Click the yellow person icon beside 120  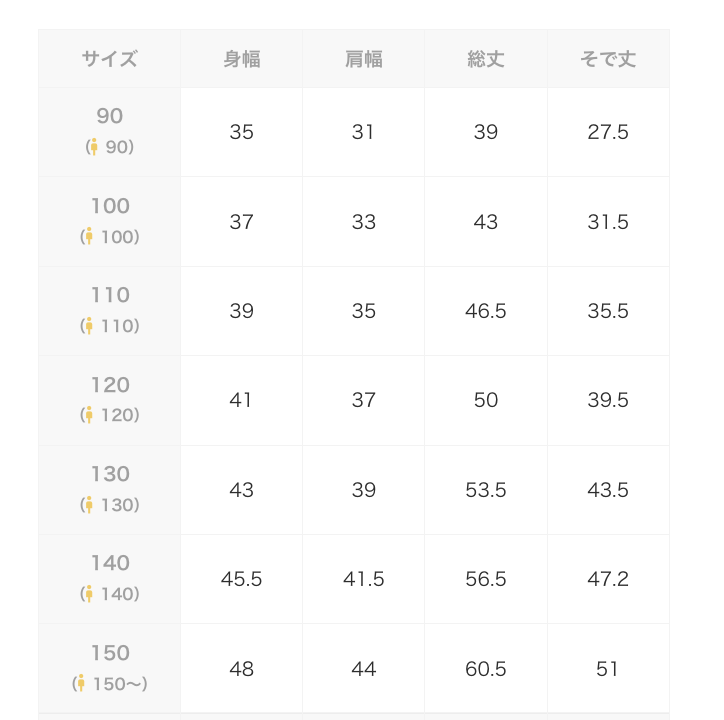point(89,415)
